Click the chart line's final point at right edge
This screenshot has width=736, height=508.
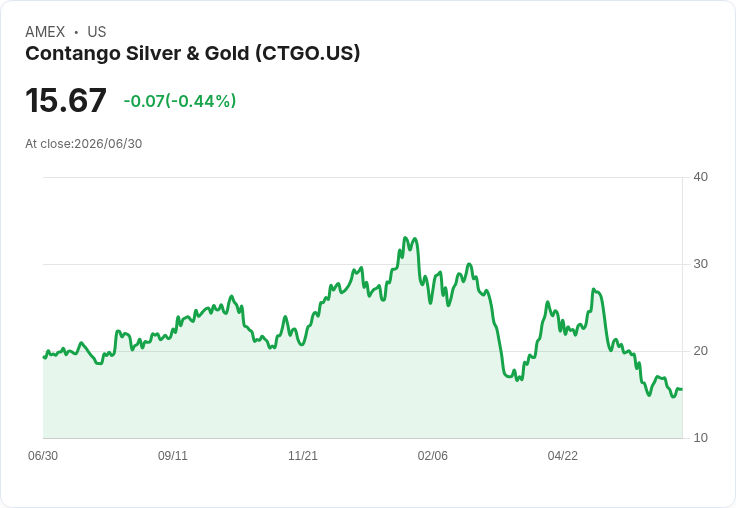tap(682, 389)
